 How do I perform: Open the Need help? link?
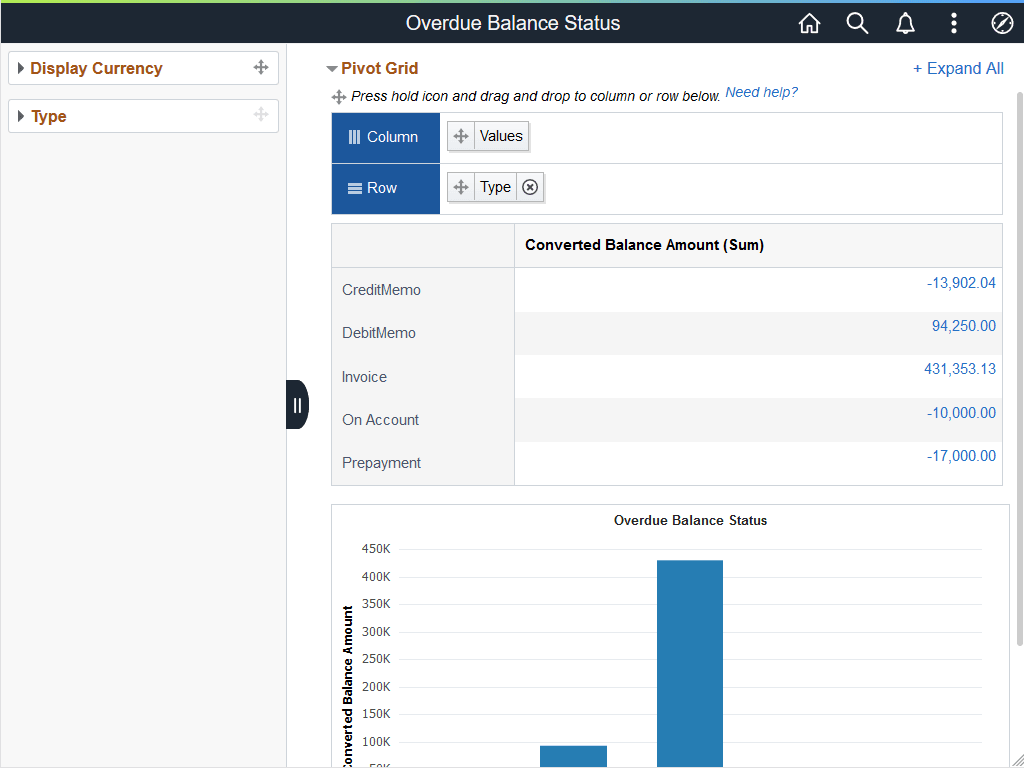tap(761, 92)
